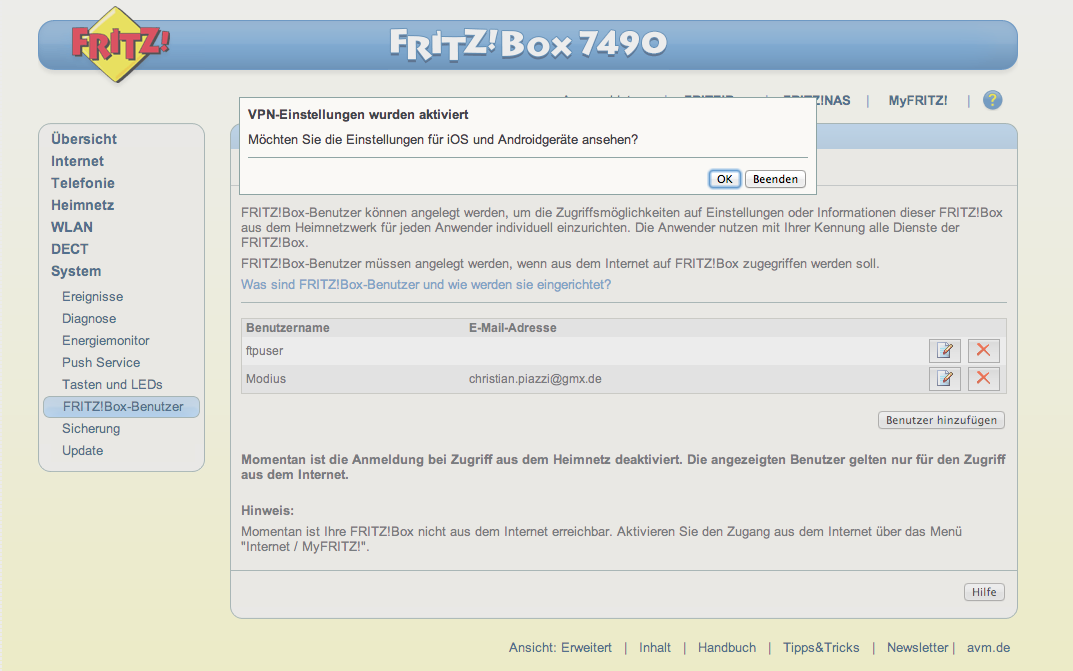Collapse the System menu section
The image size is (1073, 671).
click(x=76, y=272)
